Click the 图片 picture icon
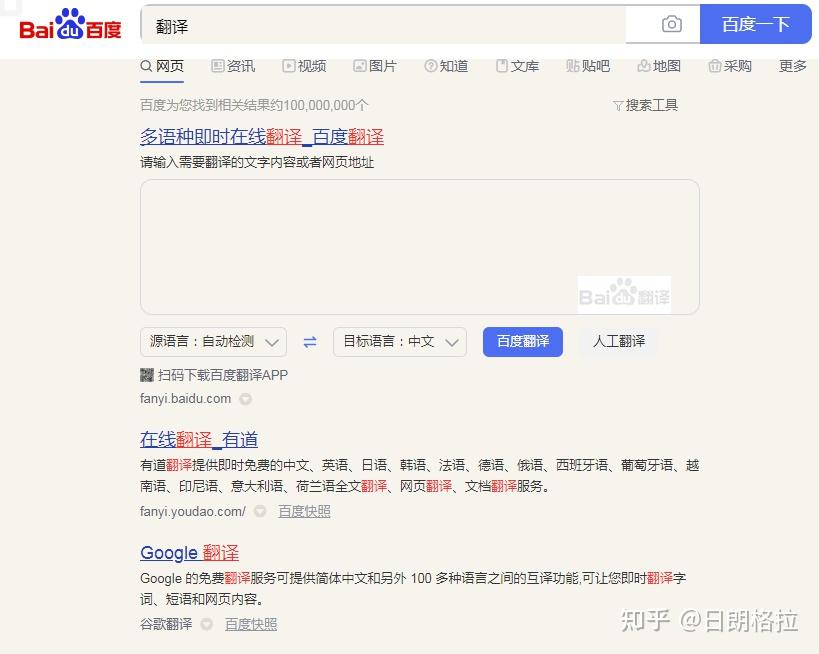The width and height of the screenshot is (819, 654). [x=359, y=66]
